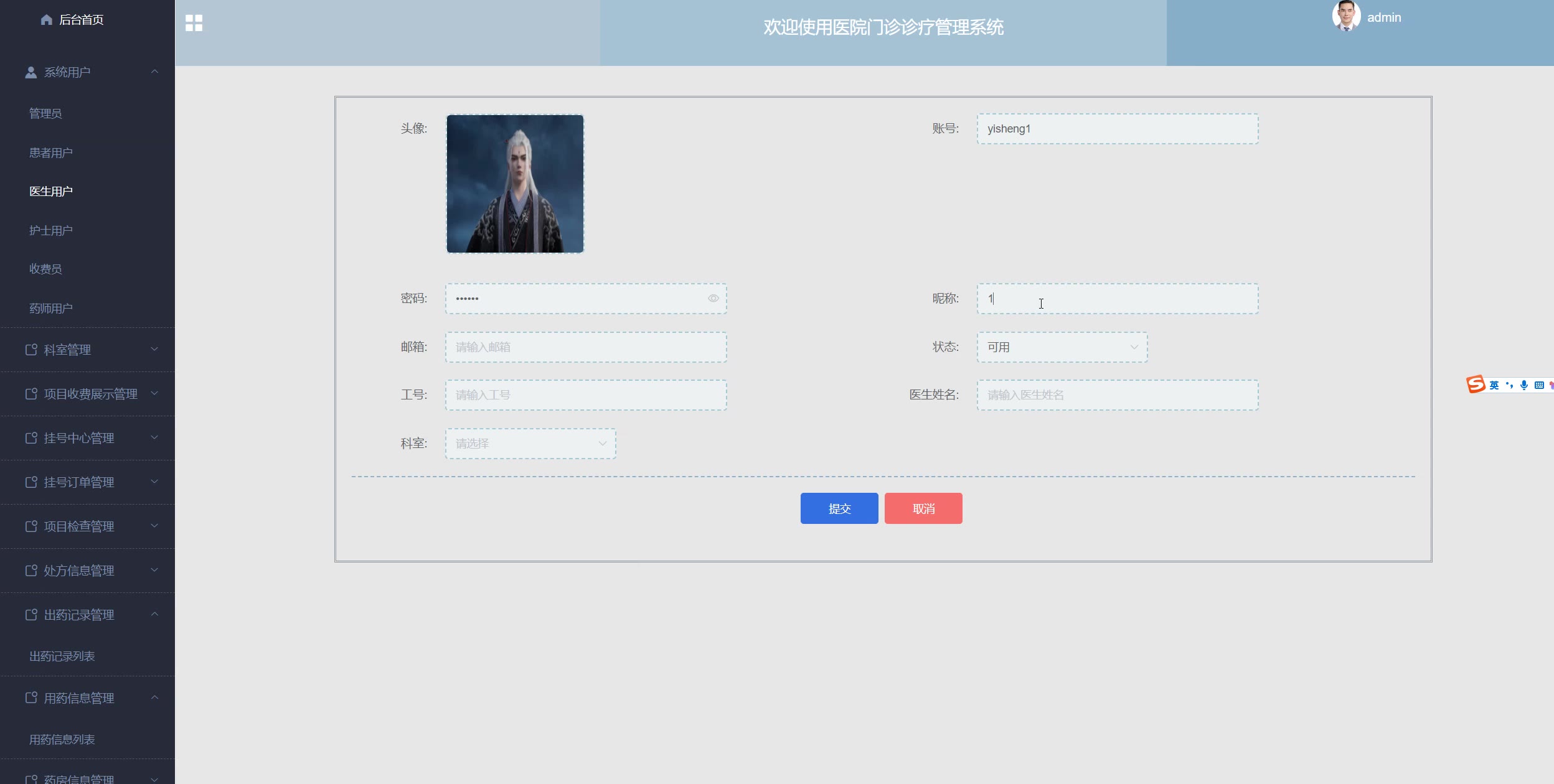Image resolution: width=1554 pixels, height=784 pixels.
Task: Switch the Sogou 英 language mode indicator
Action: point(1494,385)
